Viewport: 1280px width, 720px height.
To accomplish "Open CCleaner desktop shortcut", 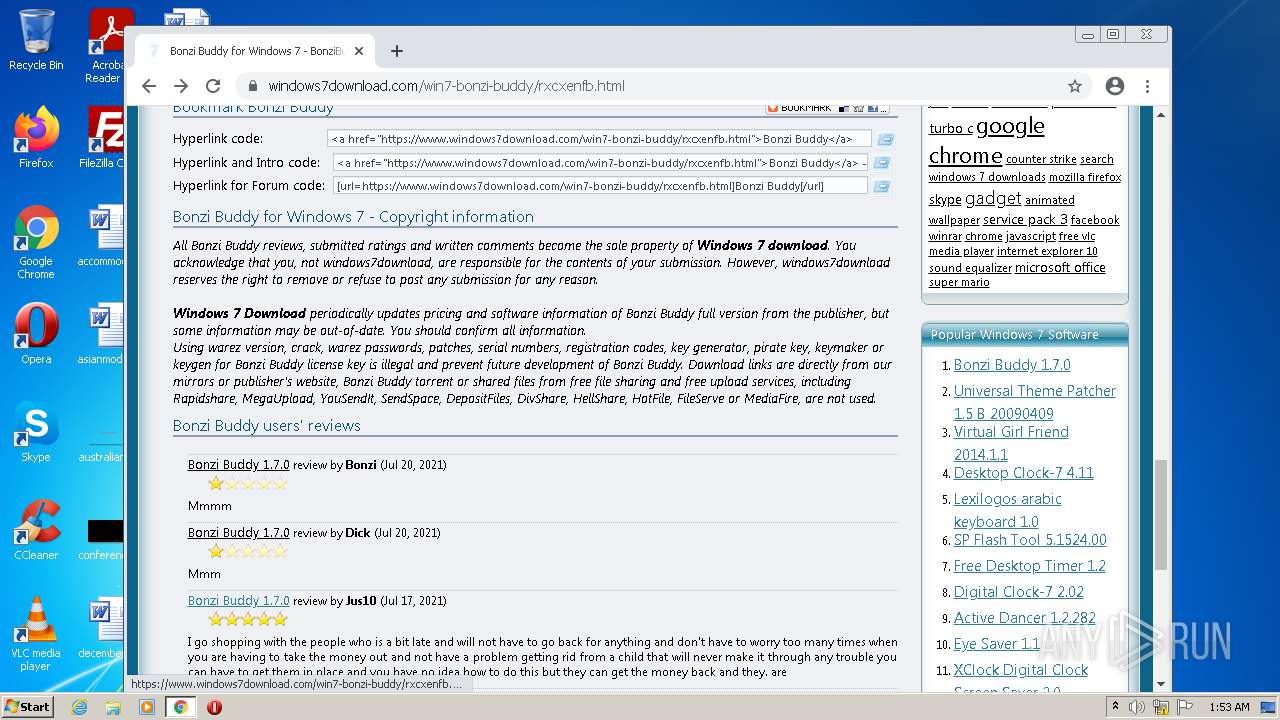I will pyautogui.click(x=36, y=529).
